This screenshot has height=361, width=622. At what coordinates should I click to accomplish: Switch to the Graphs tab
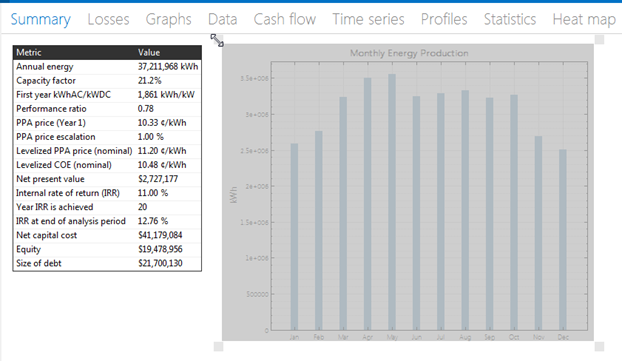pos(168,19)
